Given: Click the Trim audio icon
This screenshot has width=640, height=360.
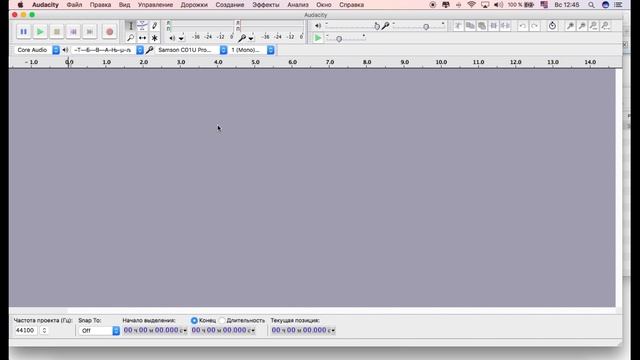Looking at the screenshot, I should [493, 26].
